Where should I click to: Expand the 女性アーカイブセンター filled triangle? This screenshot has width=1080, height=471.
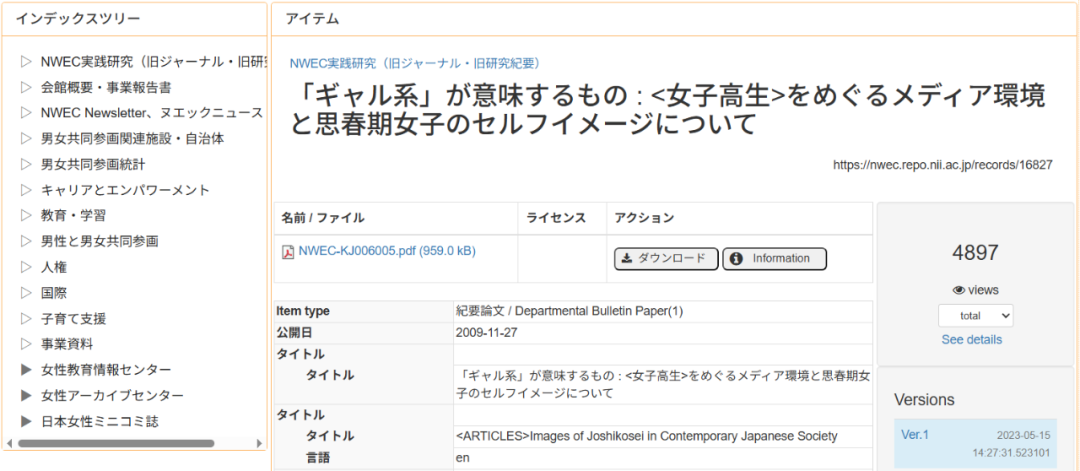[x=27, y=396]
